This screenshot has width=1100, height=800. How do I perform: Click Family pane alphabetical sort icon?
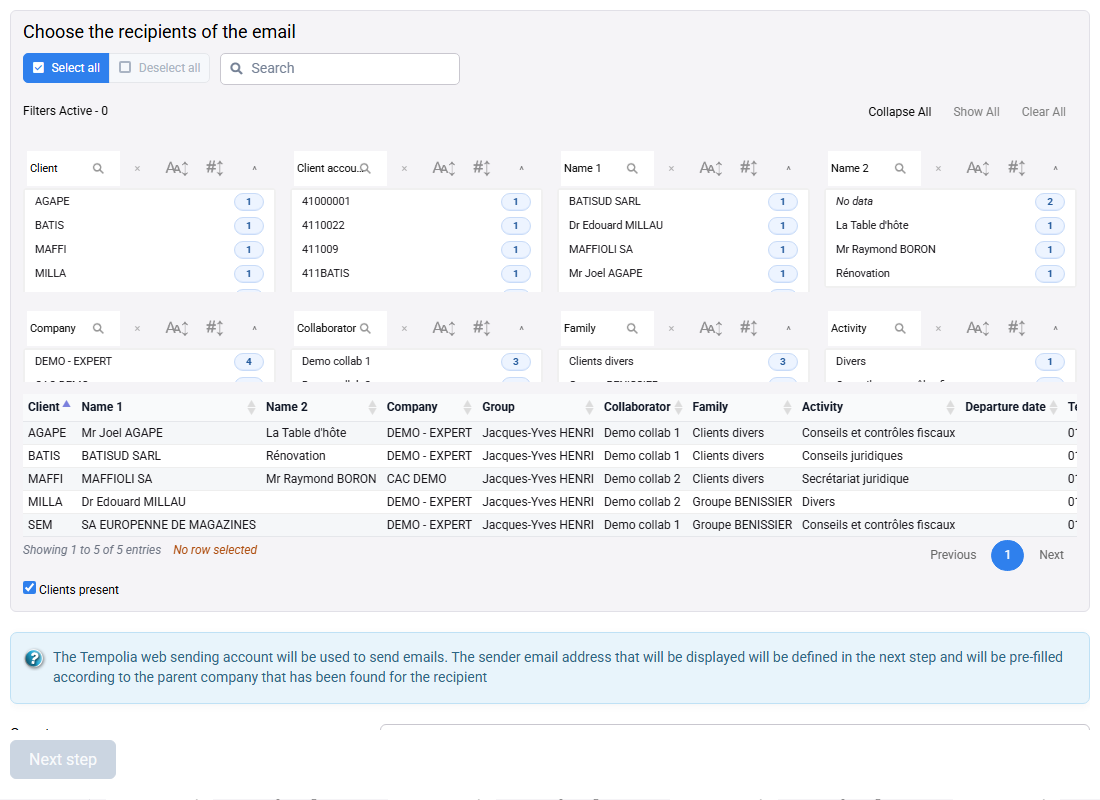tap(711, 328)
